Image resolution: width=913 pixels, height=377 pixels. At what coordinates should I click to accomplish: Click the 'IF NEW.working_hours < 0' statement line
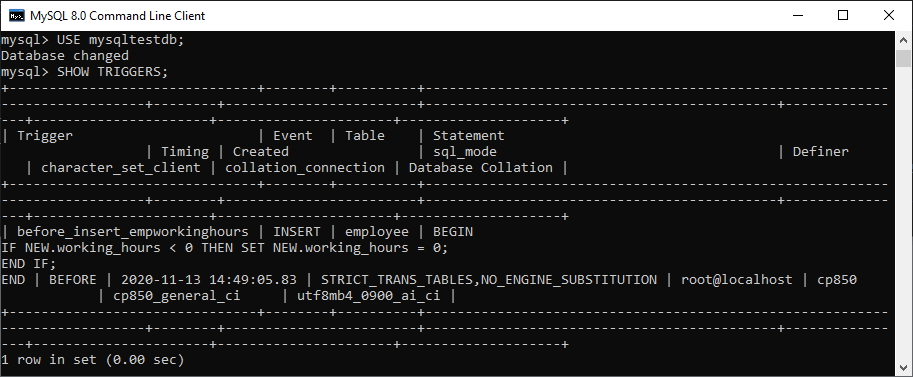coord(225,248)
